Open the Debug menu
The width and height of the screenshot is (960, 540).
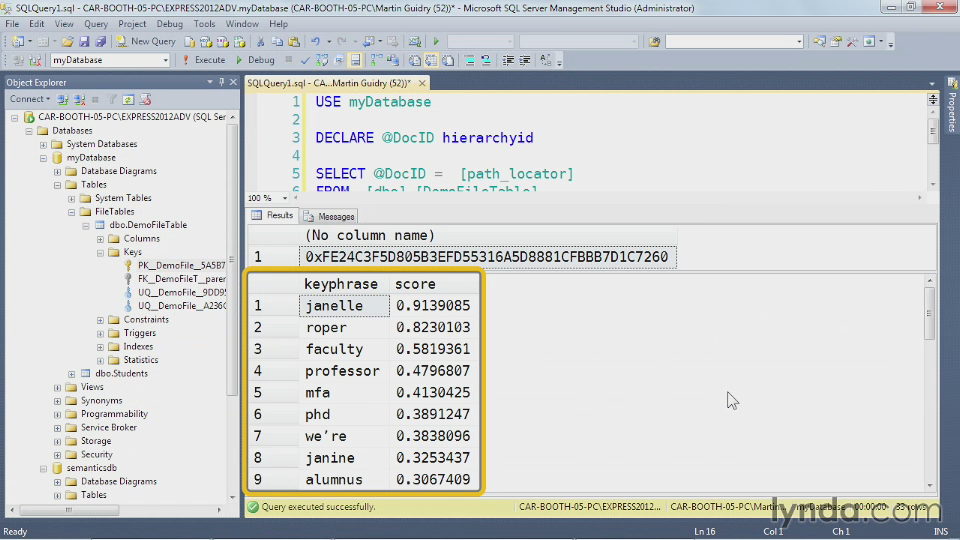[x=170, y=24]
